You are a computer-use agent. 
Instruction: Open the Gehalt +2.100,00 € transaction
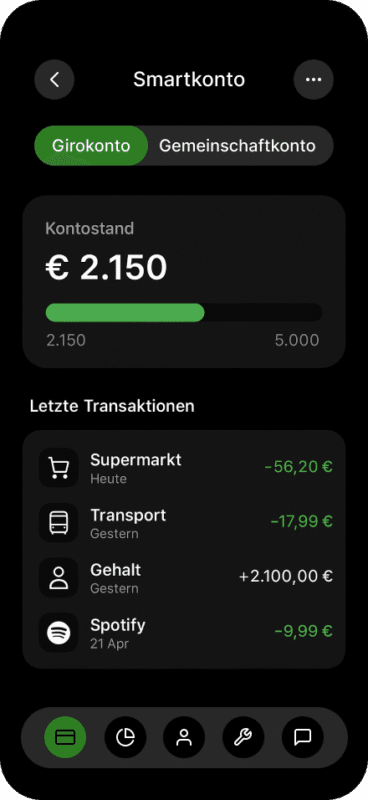[x=184, y=578]
